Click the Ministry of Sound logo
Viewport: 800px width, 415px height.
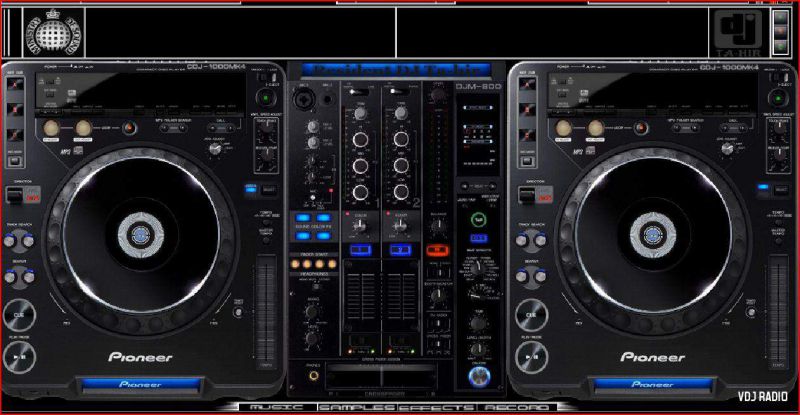pyautogui.click(x=54, y=32)
